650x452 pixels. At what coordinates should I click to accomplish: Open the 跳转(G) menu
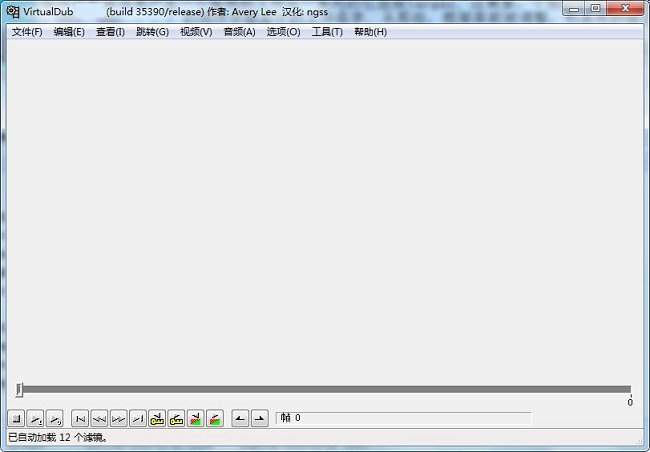[153, 32]
